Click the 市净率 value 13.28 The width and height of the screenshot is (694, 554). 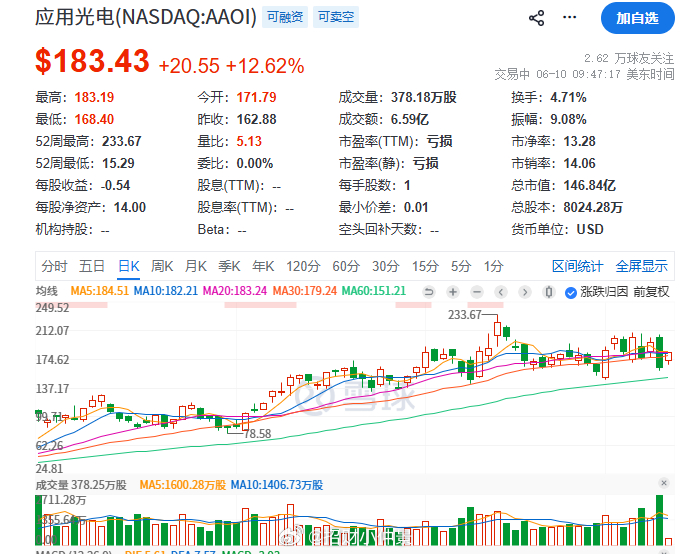click(x=579, y=141)
